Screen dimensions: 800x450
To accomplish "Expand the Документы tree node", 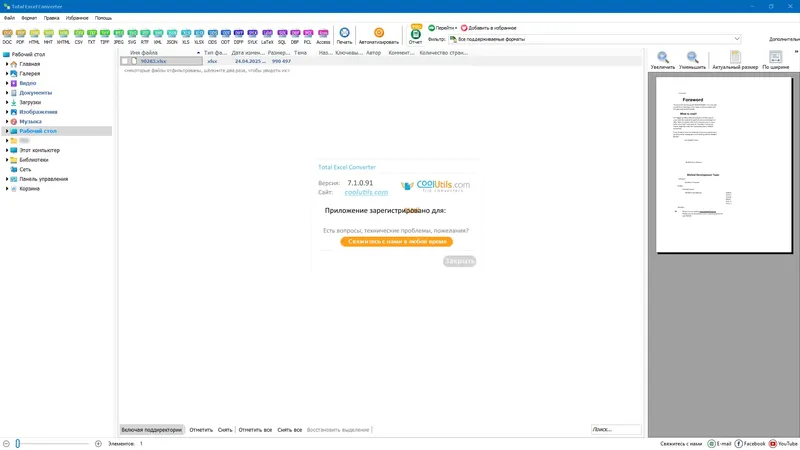I will [7, 93].
